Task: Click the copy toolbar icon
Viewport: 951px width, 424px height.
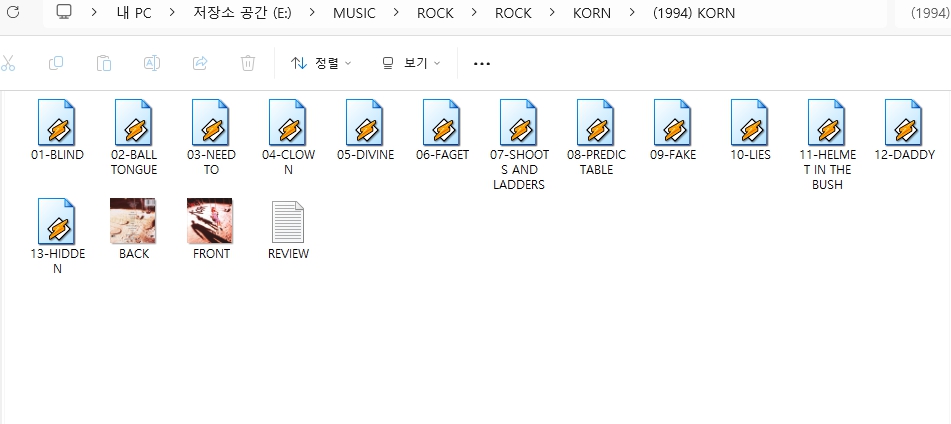Action: click(56, 63)
